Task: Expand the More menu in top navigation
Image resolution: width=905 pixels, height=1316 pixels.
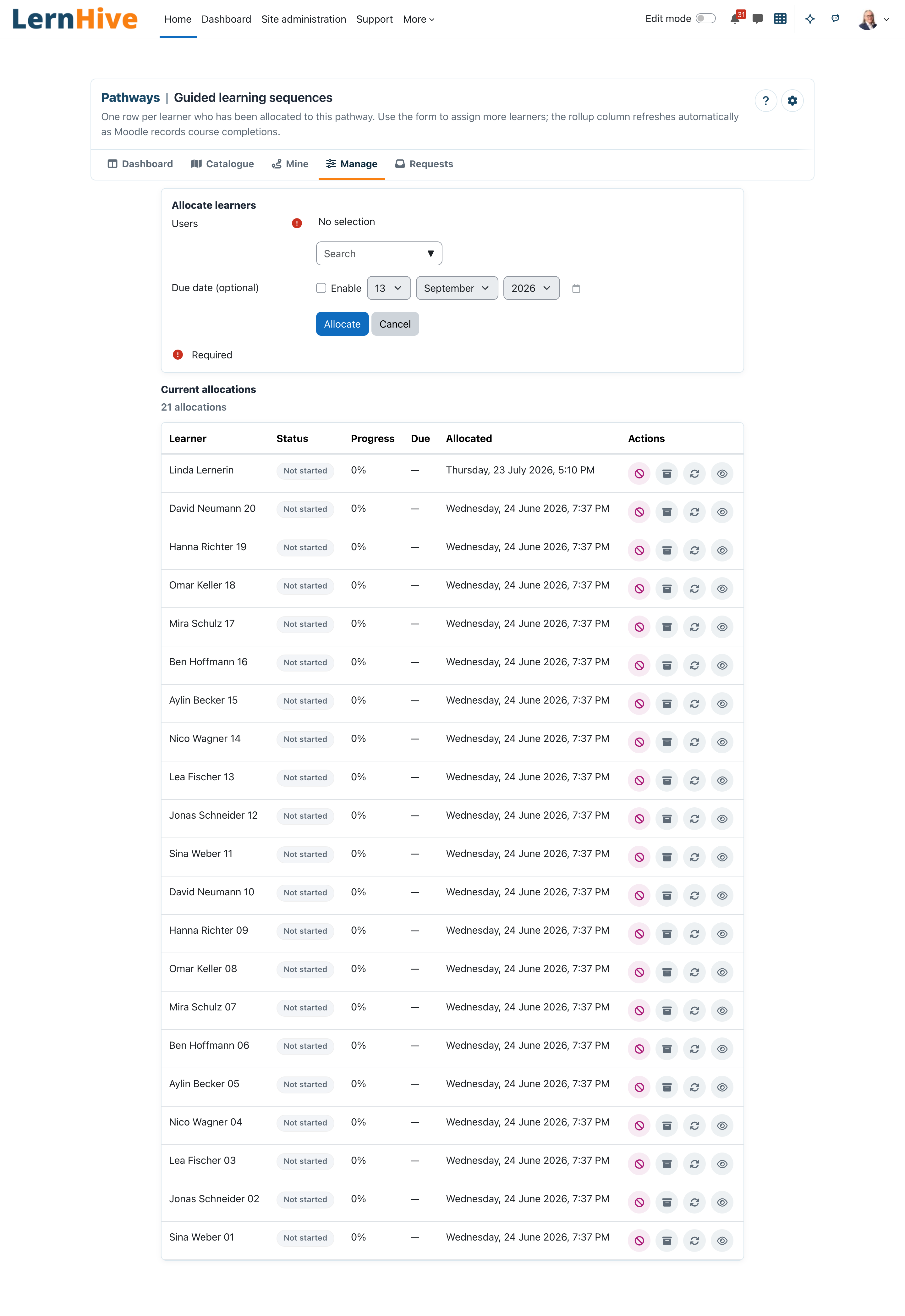Action: click(419, 19)
